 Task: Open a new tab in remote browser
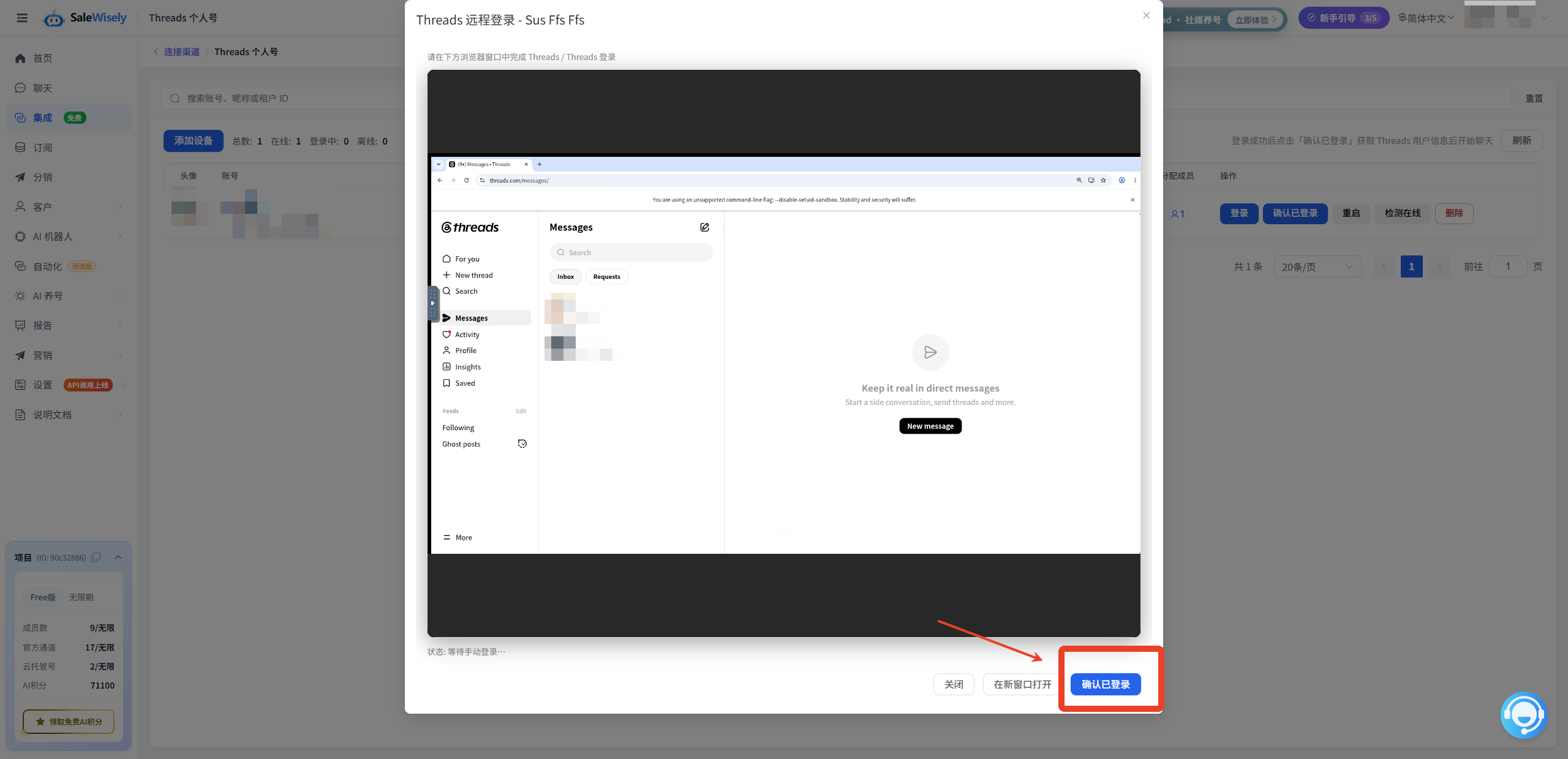click(x=540, y=164)
